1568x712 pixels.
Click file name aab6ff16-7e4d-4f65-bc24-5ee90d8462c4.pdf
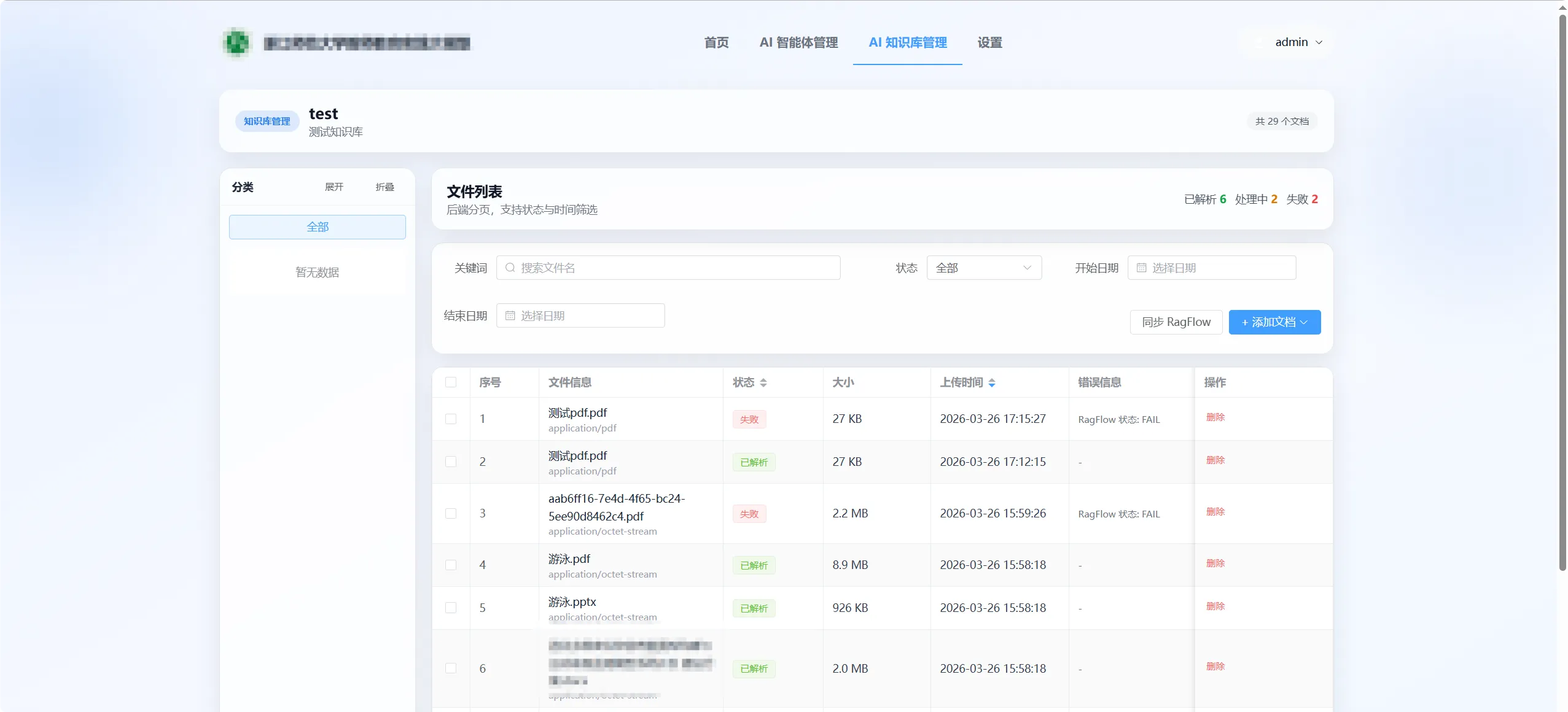pyautogui.click(x=617, y=508)
